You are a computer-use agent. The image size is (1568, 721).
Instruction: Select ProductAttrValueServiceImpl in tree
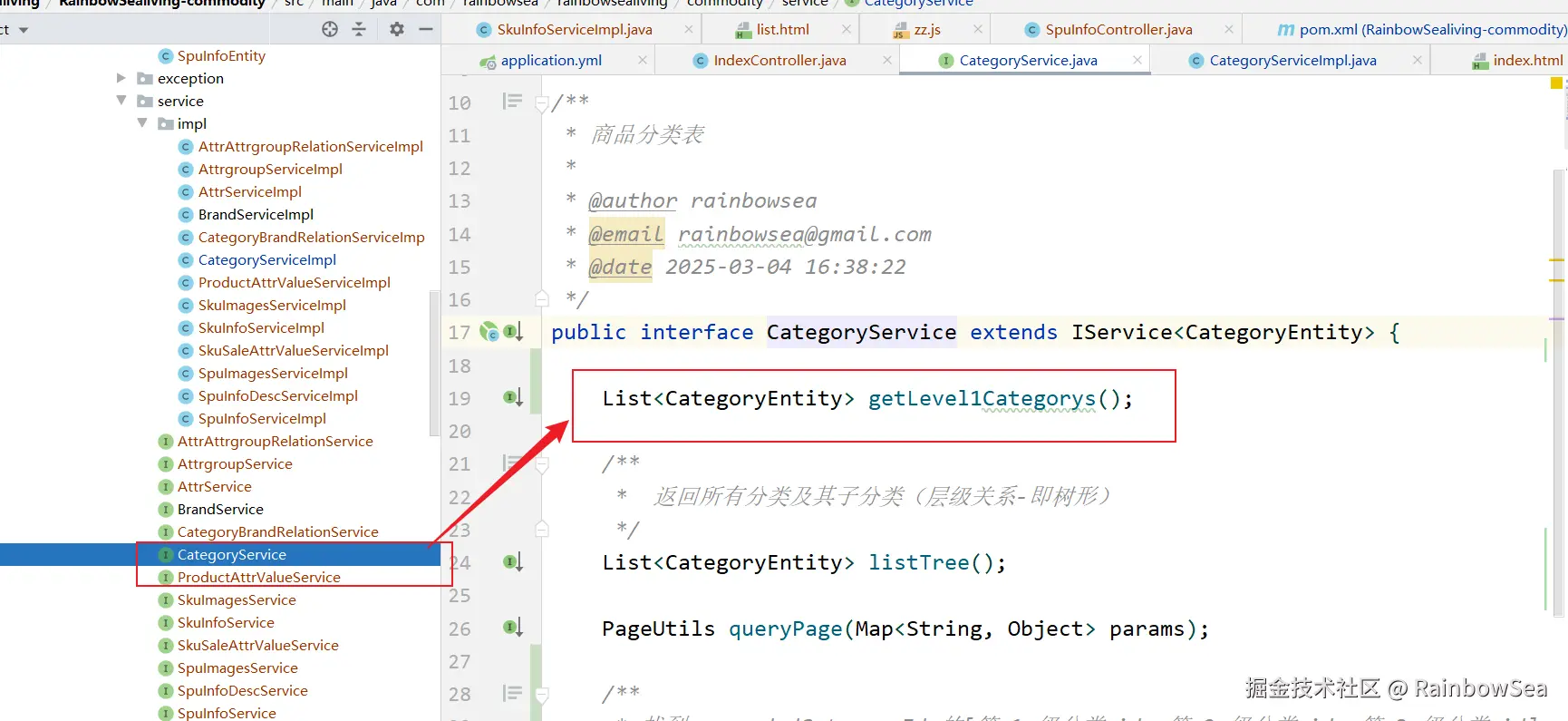294,282
